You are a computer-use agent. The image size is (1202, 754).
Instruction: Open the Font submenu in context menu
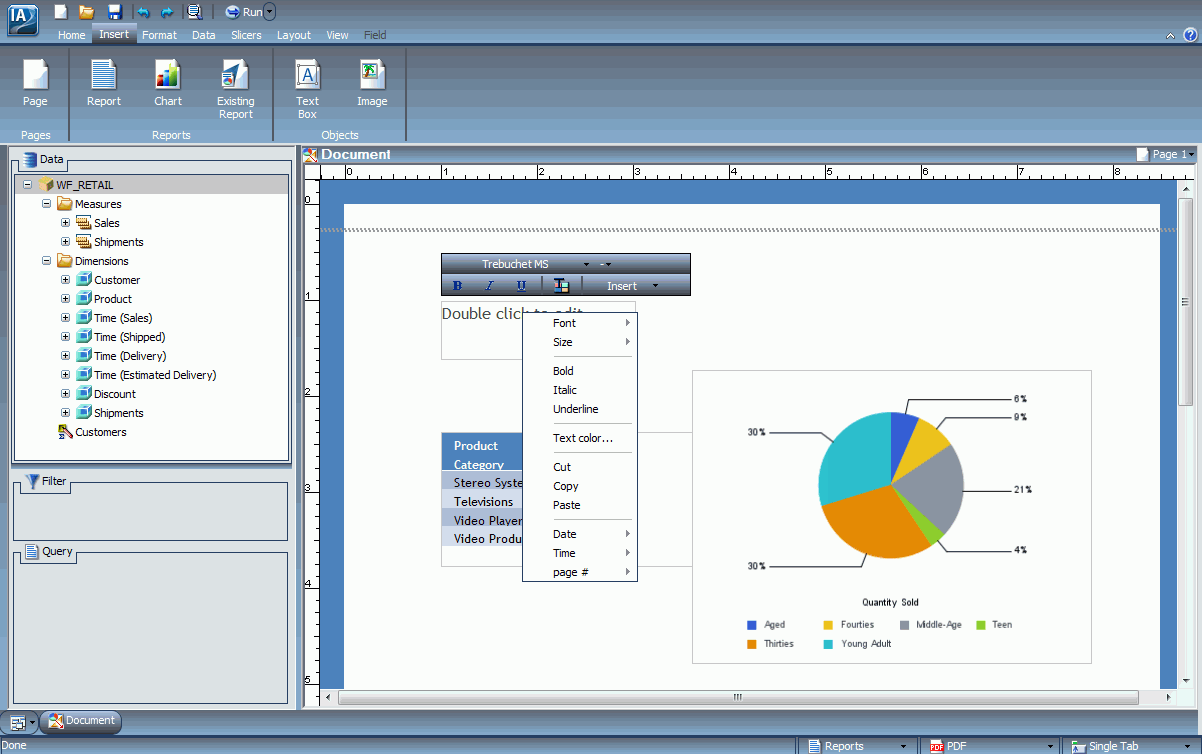tap(580, 323)
